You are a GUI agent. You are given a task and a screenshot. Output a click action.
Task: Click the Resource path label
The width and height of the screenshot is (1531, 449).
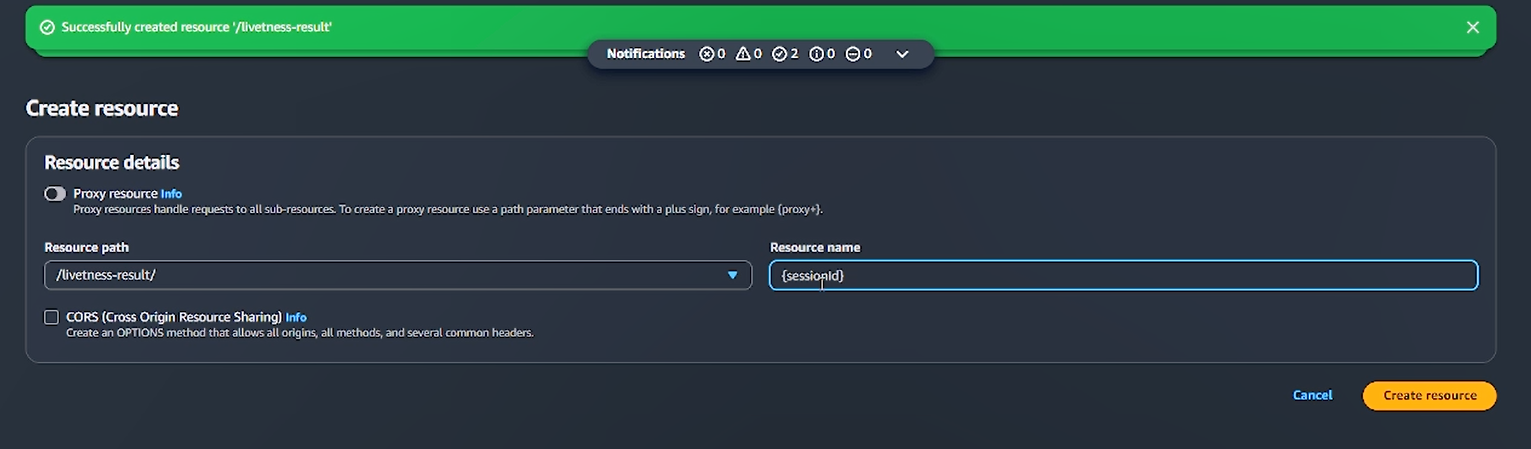[x=87, y=247]
